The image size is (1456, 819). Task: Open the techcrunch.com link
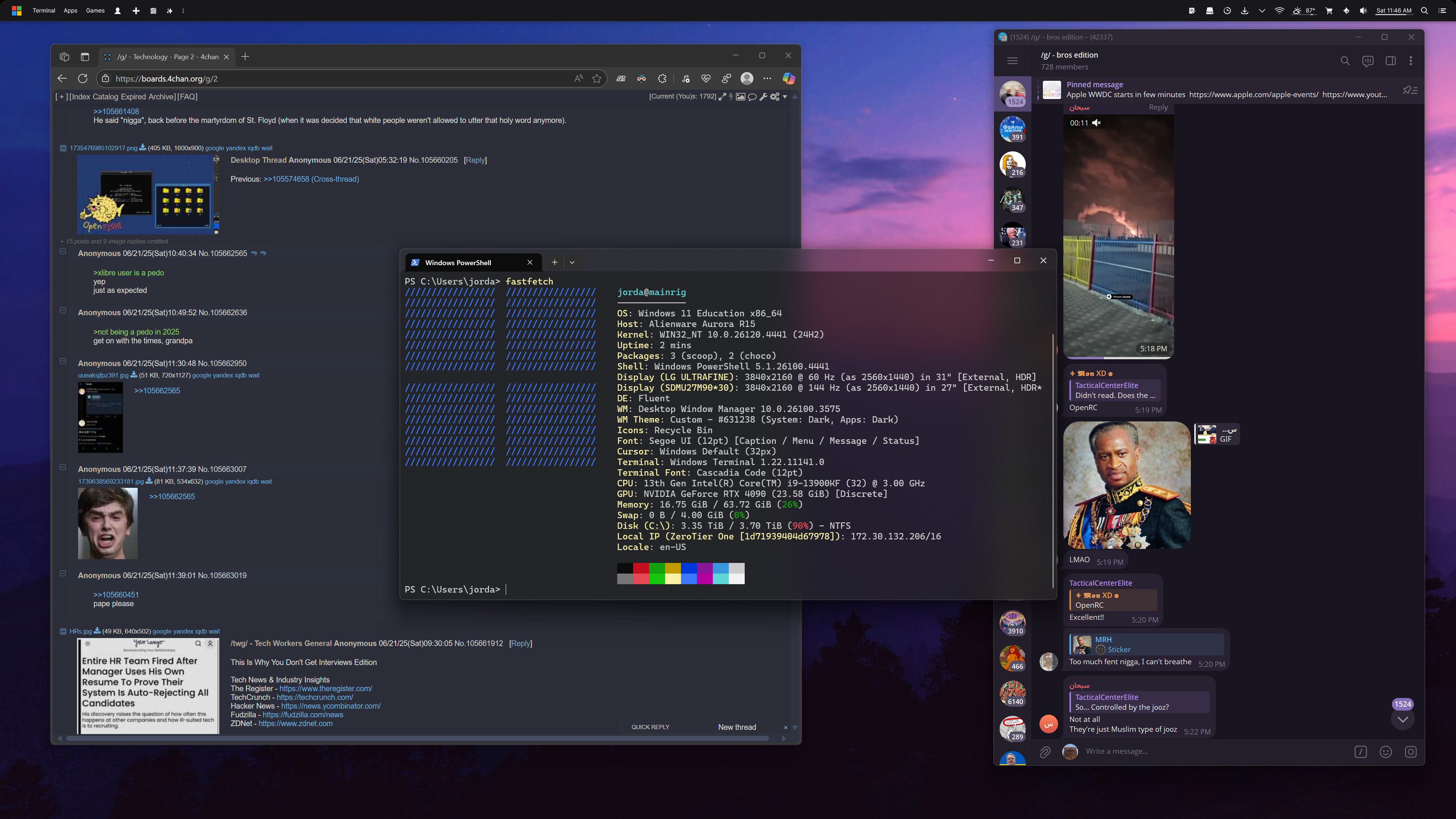[314, 697]
